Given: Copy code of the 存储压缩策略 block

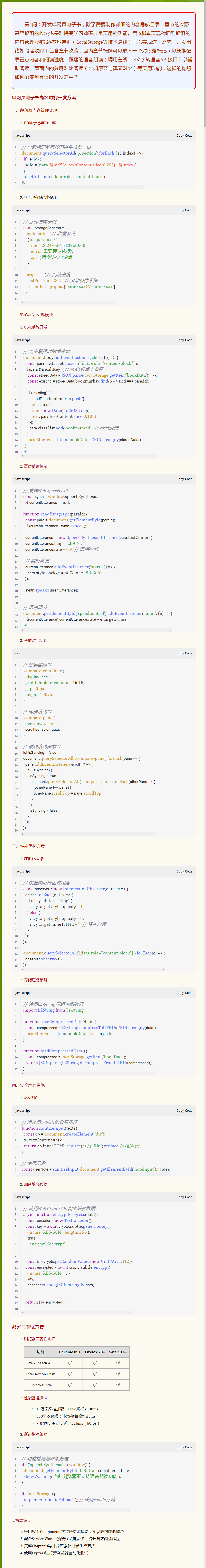Looking at the screenshot, I should 184,993.
